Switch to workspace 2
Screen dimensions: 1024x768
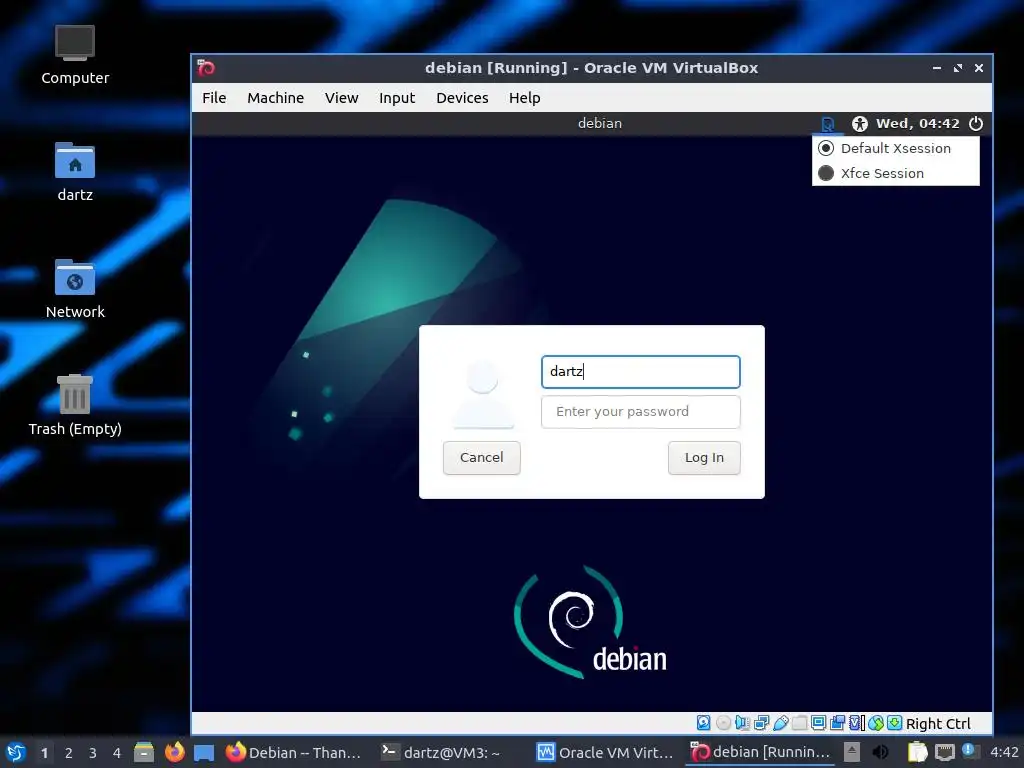click(x=69, y=753)
